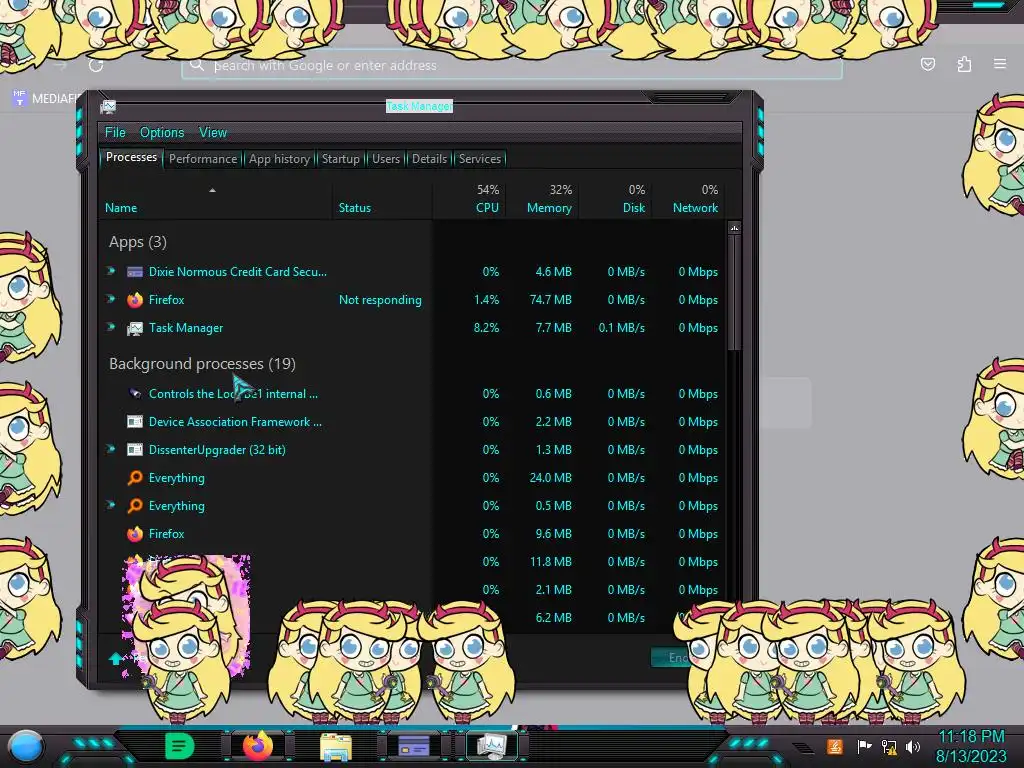Switch to the Users tab

386,159
